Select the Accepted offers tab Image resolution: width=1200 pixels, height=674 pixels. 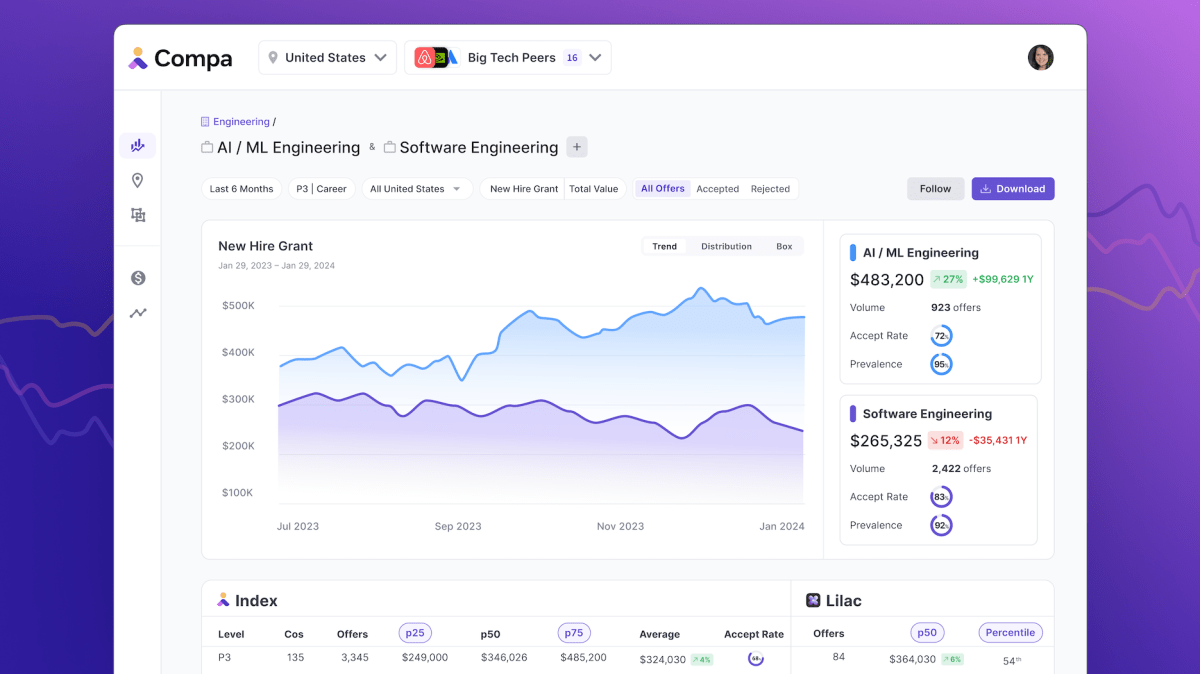pyautogui.click(x=717, y=189)
